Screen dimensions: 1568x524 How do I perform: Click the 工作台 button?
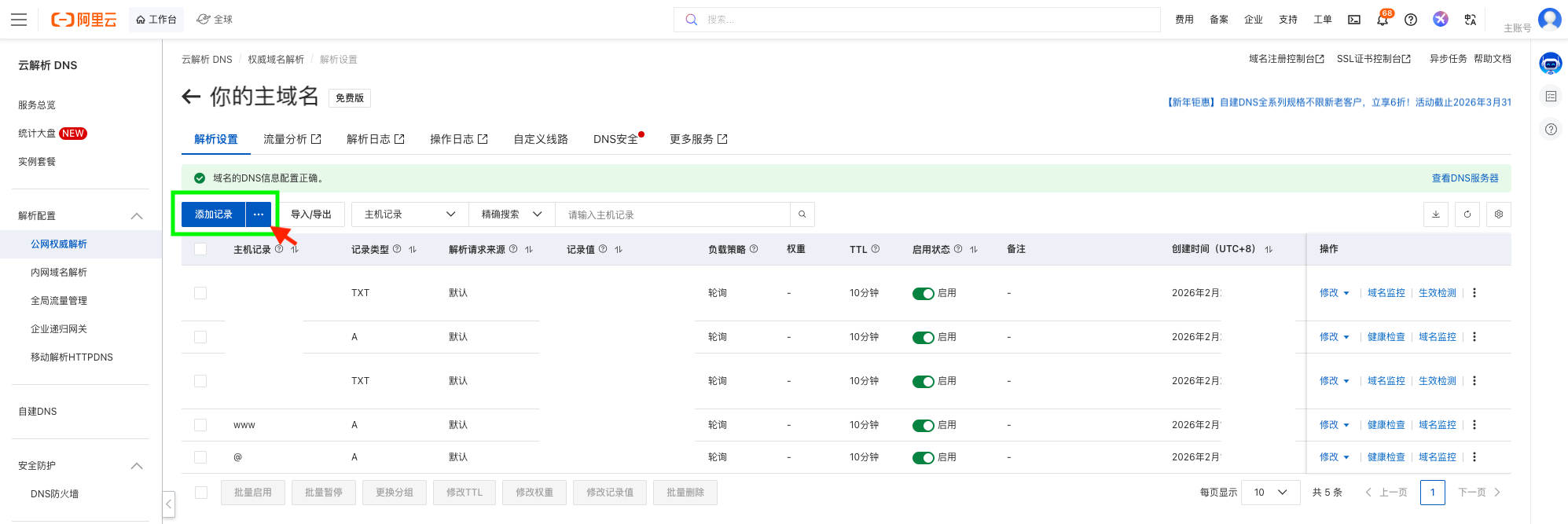(x=156, y=20)
